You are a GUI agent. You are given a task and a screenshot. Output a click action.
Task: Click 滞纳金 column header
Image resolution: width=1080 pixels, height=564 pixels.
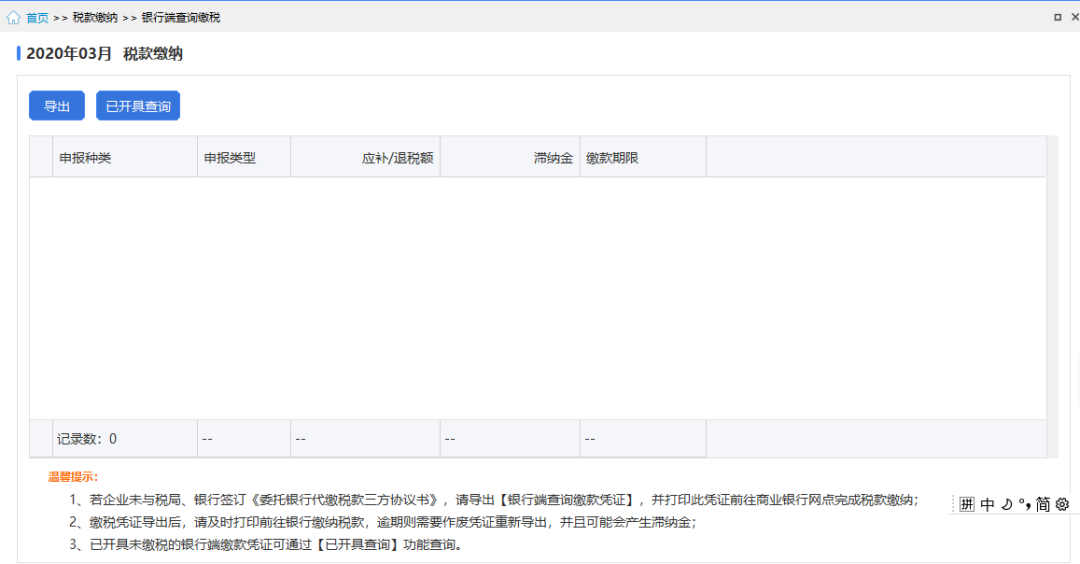click(510, 158)
